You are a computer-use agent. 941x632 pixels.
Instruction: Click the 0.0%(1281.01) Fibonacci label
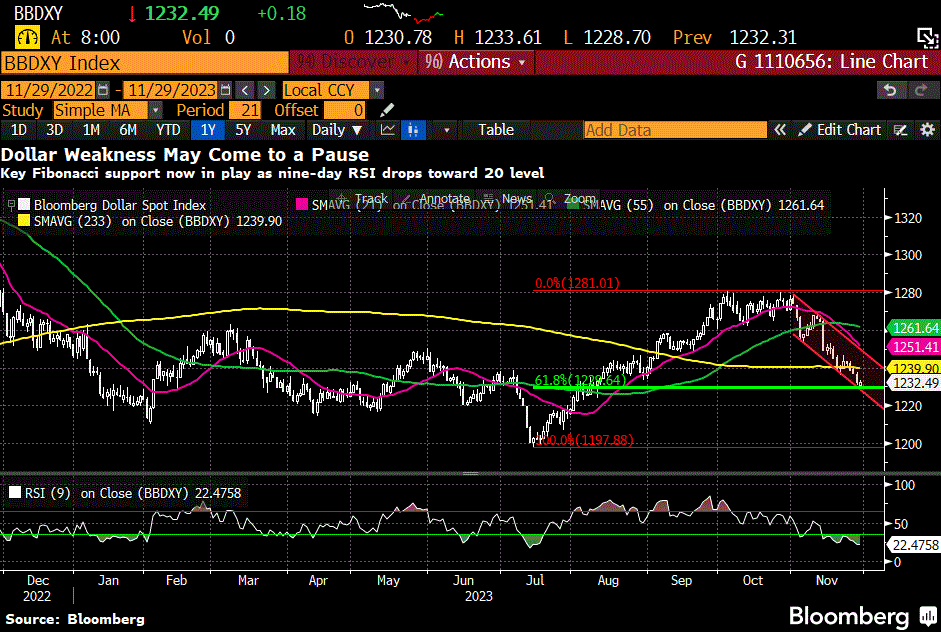coord(577,283)
